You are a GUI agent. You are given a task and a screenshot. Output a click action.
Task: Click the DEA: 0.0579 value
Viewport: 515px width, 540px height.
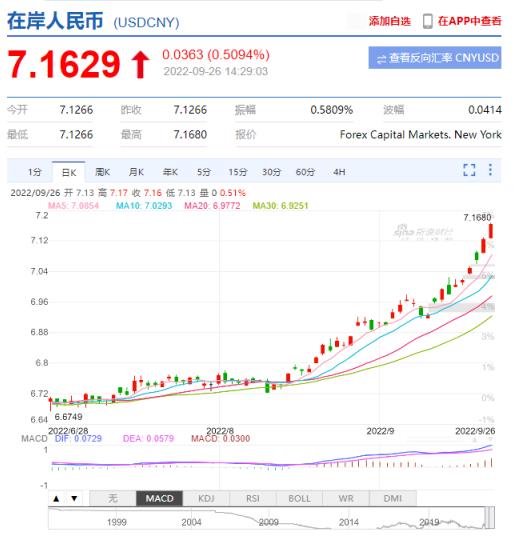(x=148, y=438)
